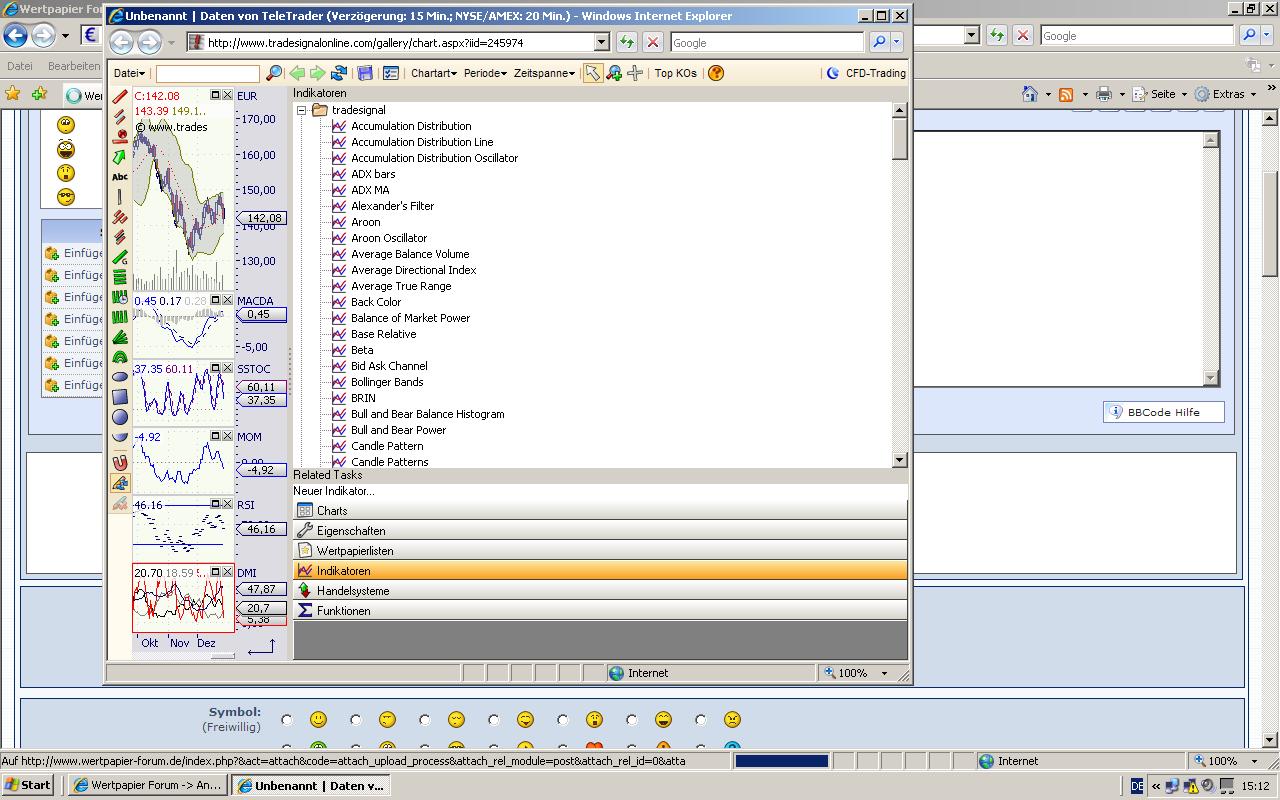The width and height of the screenshot is (1280, 800).
Task: Click the save floppy disk icon
Action: click(365, 73)
